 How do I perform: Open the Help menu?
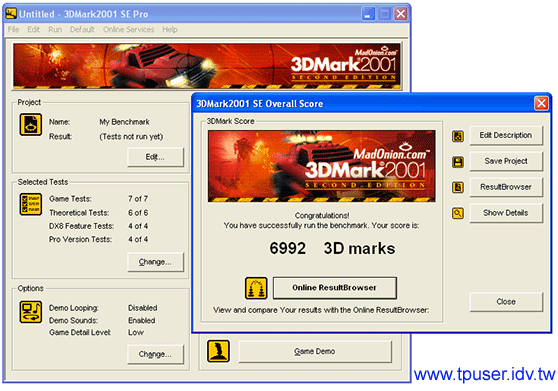[x=170, y=30]
